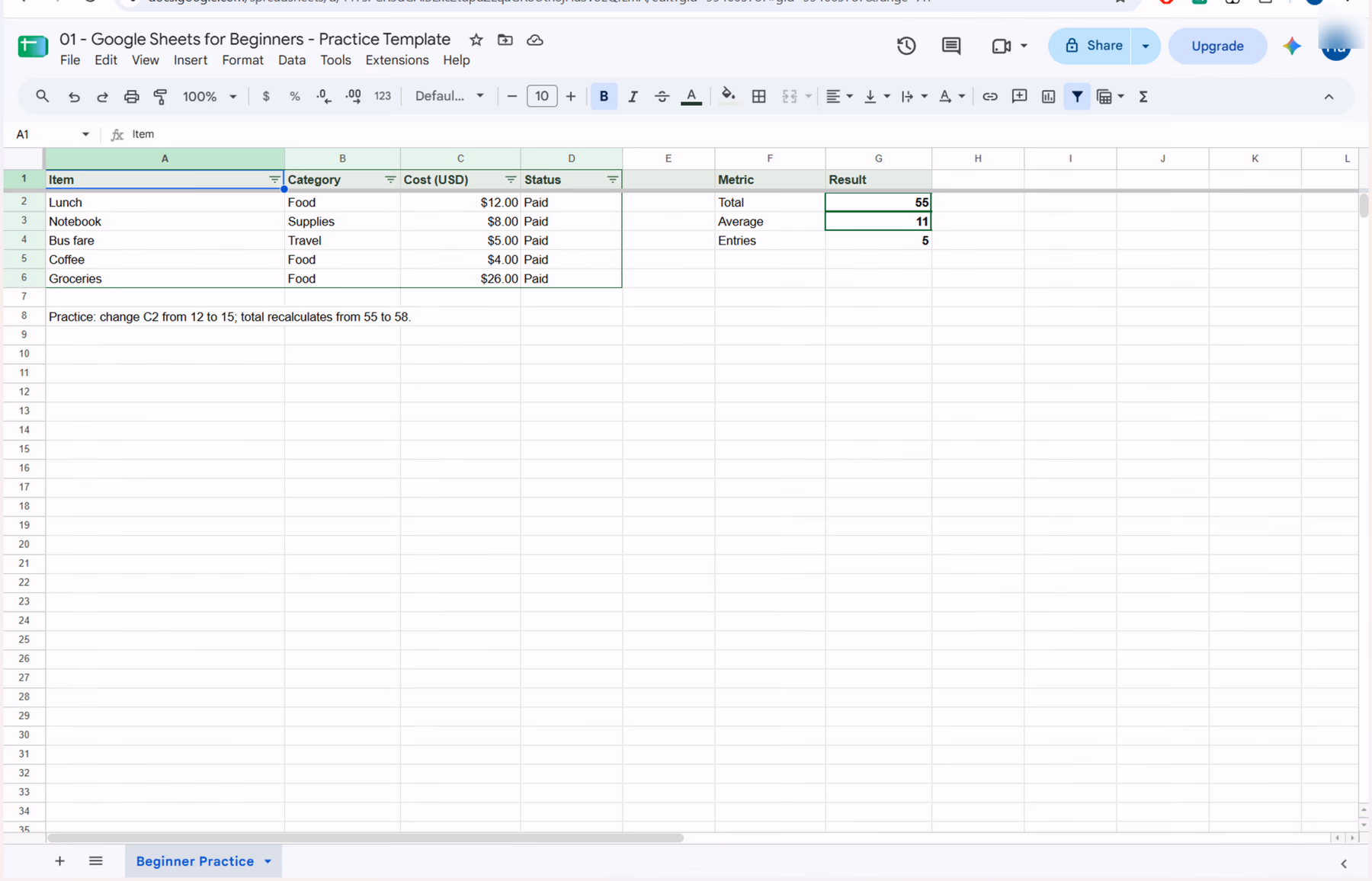Click the A1 name box
The width and height of the screenshot is (1372, 881).
point(52,134)
